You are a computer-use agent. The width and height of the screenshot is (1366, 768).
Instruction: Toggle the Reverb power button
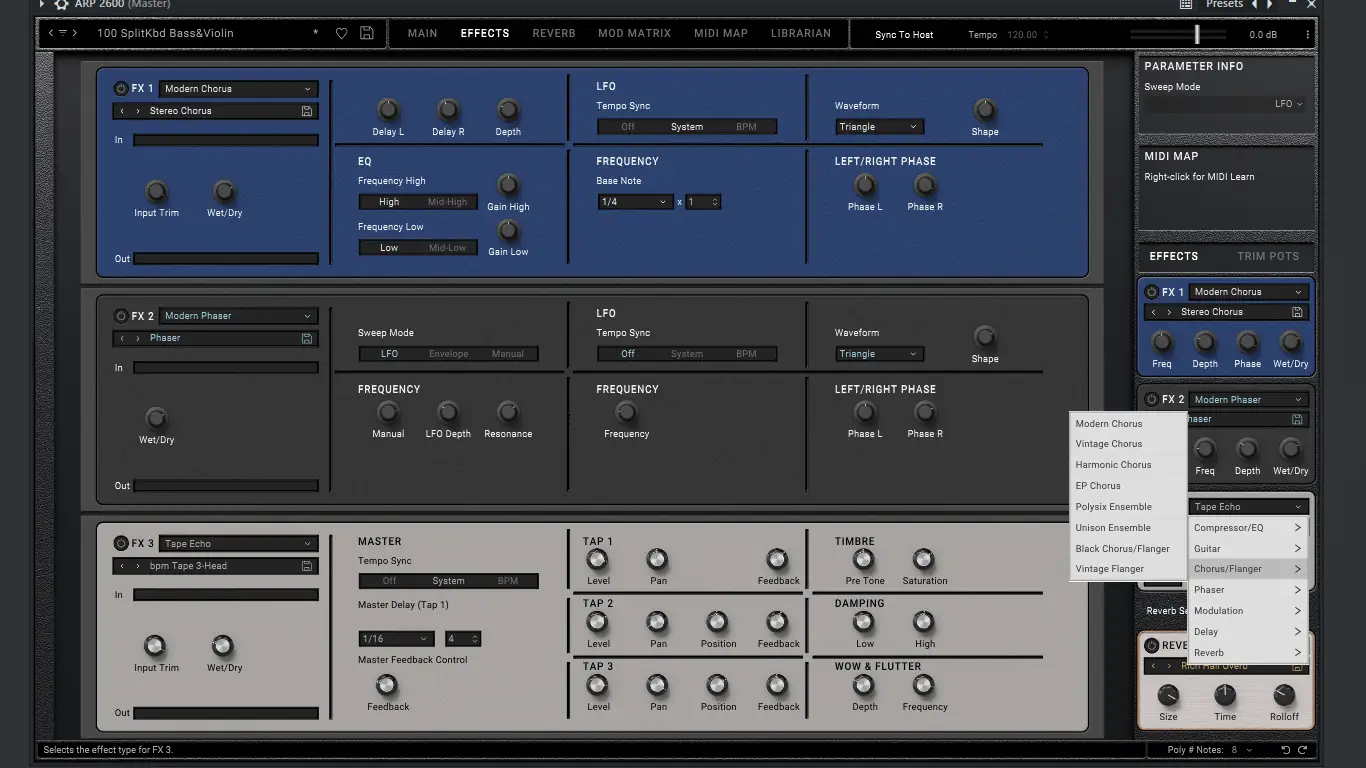pyautogui.click(x=1151, y=646)
